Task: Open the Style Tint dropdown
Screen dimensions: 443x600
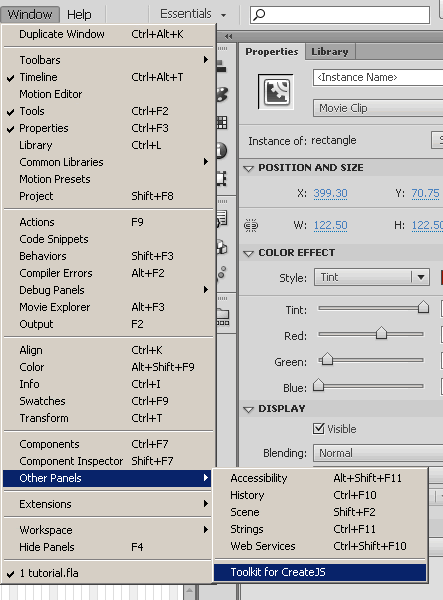Action: tap(372, 277)
